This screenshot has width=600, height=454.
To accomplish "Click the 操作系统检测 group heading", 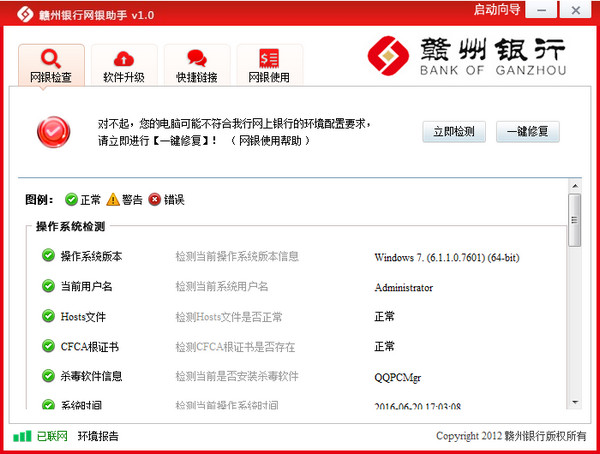I will point(70,226).
